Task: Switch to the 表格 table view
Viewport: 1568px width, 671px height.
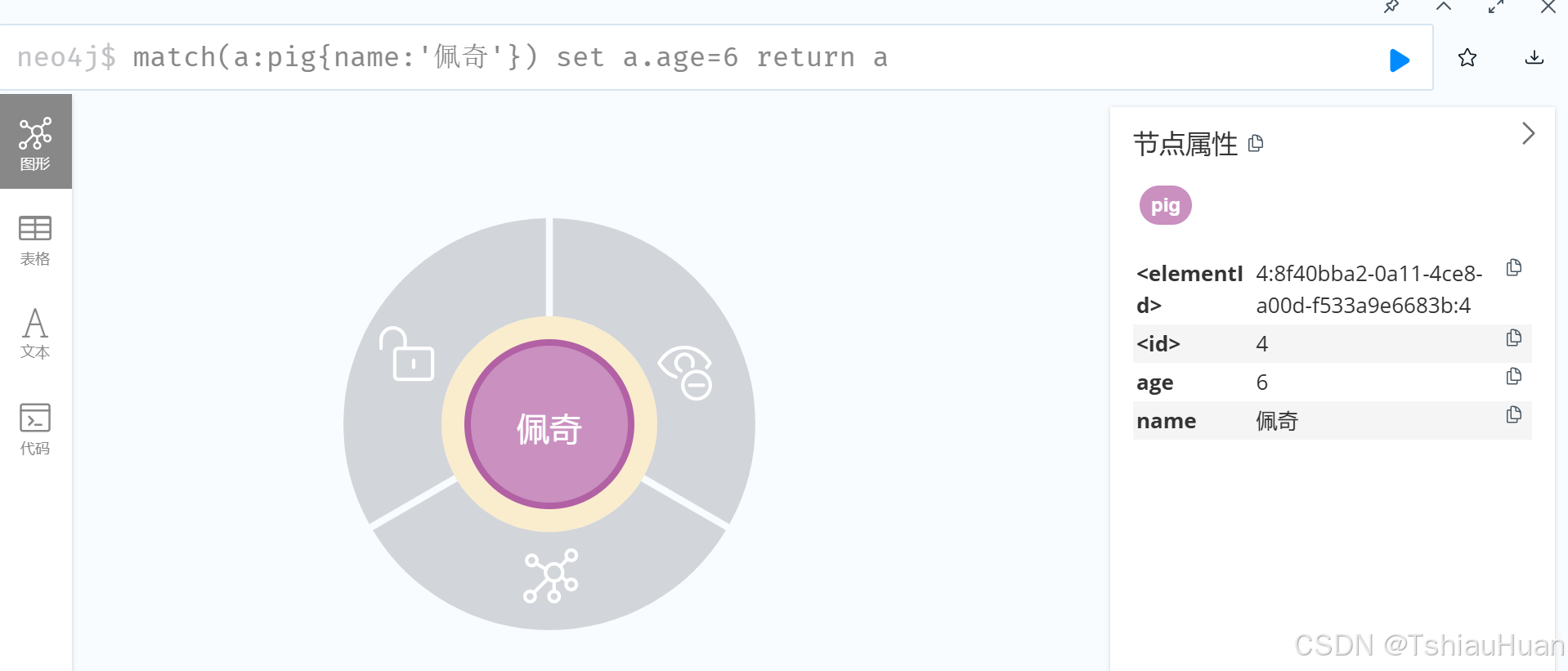Action: (35, 241)
